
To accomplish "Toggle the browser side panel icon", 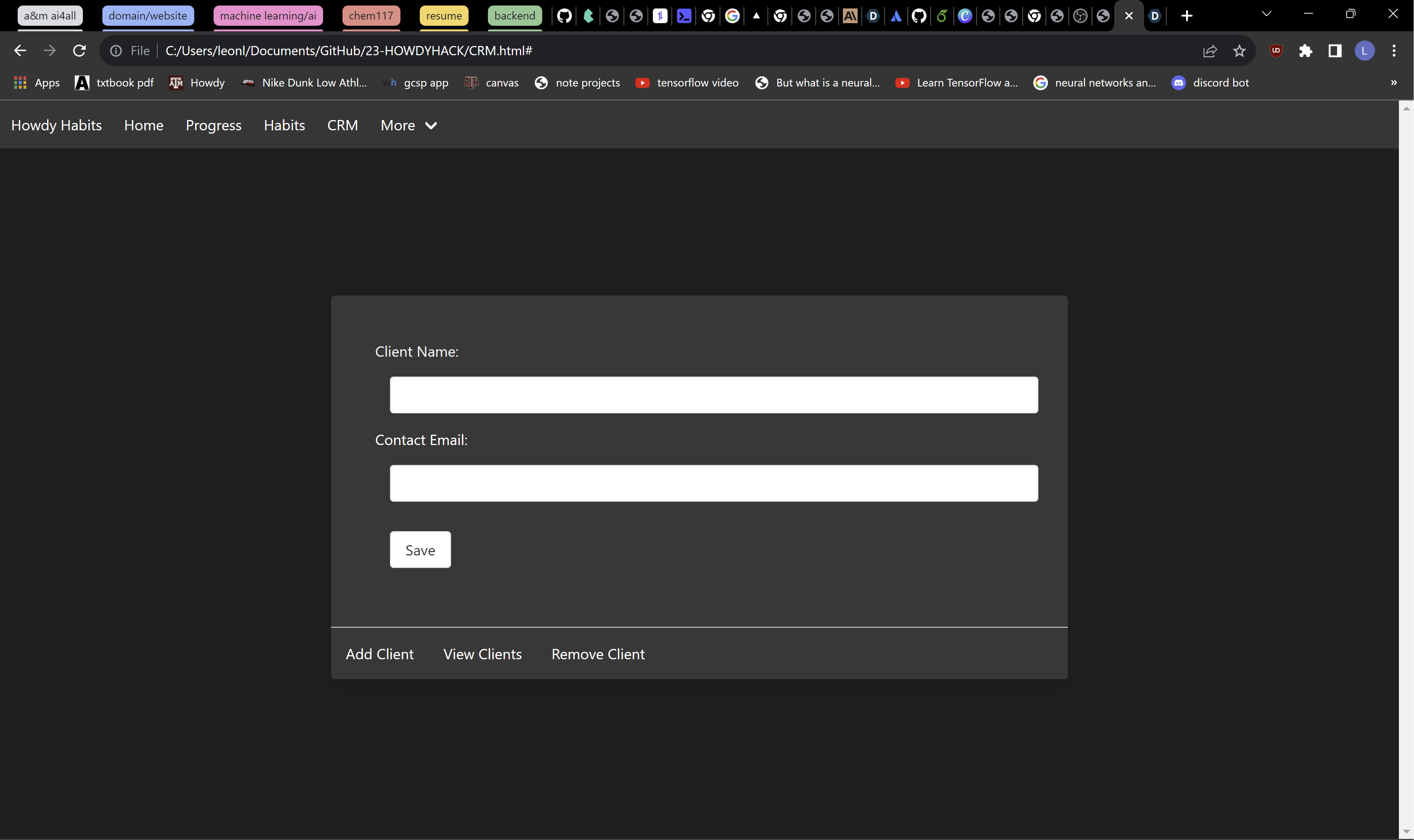I will pos(1335,51).
